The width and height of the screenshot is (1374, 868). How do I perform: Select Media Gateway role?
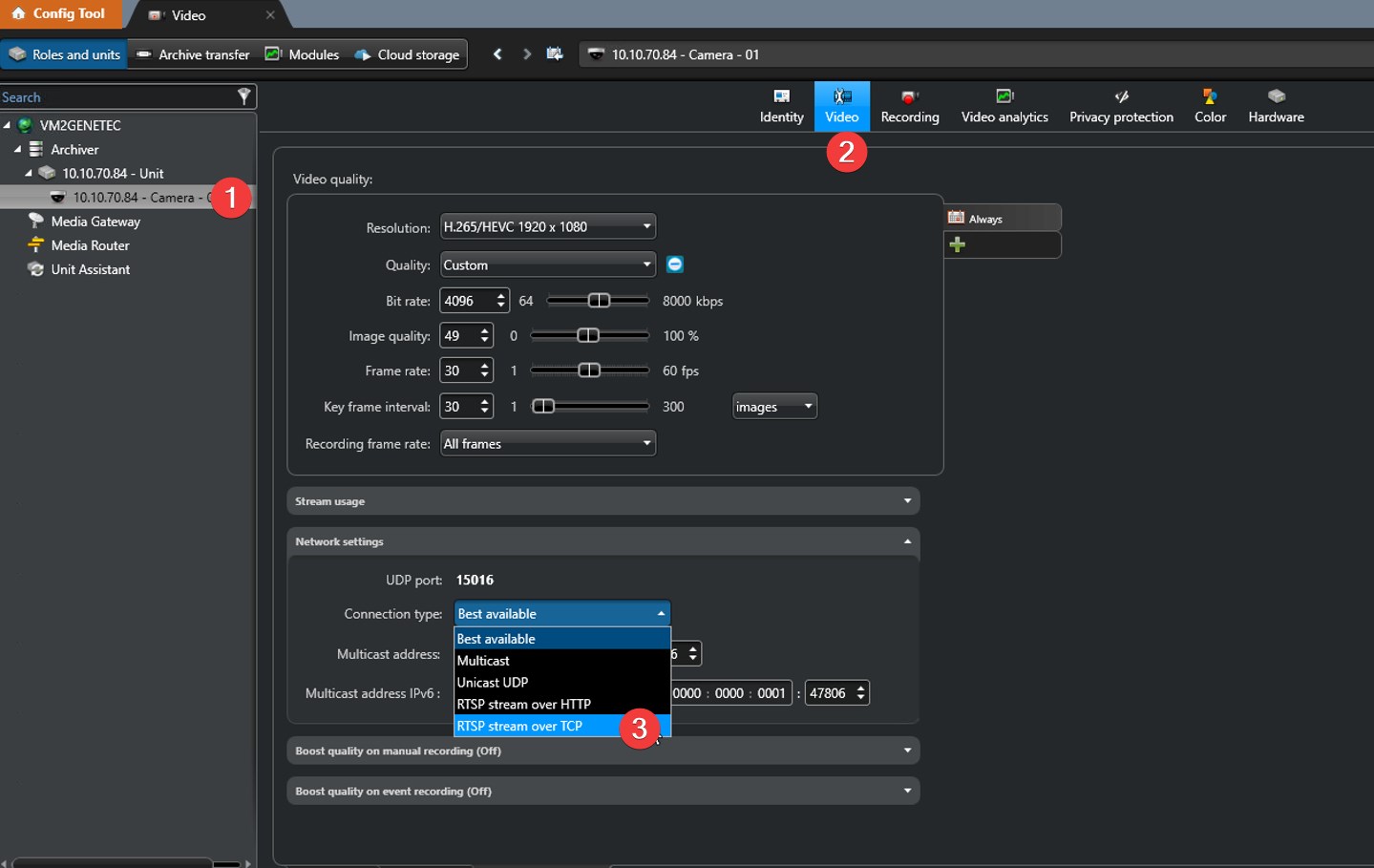(95, 222)
